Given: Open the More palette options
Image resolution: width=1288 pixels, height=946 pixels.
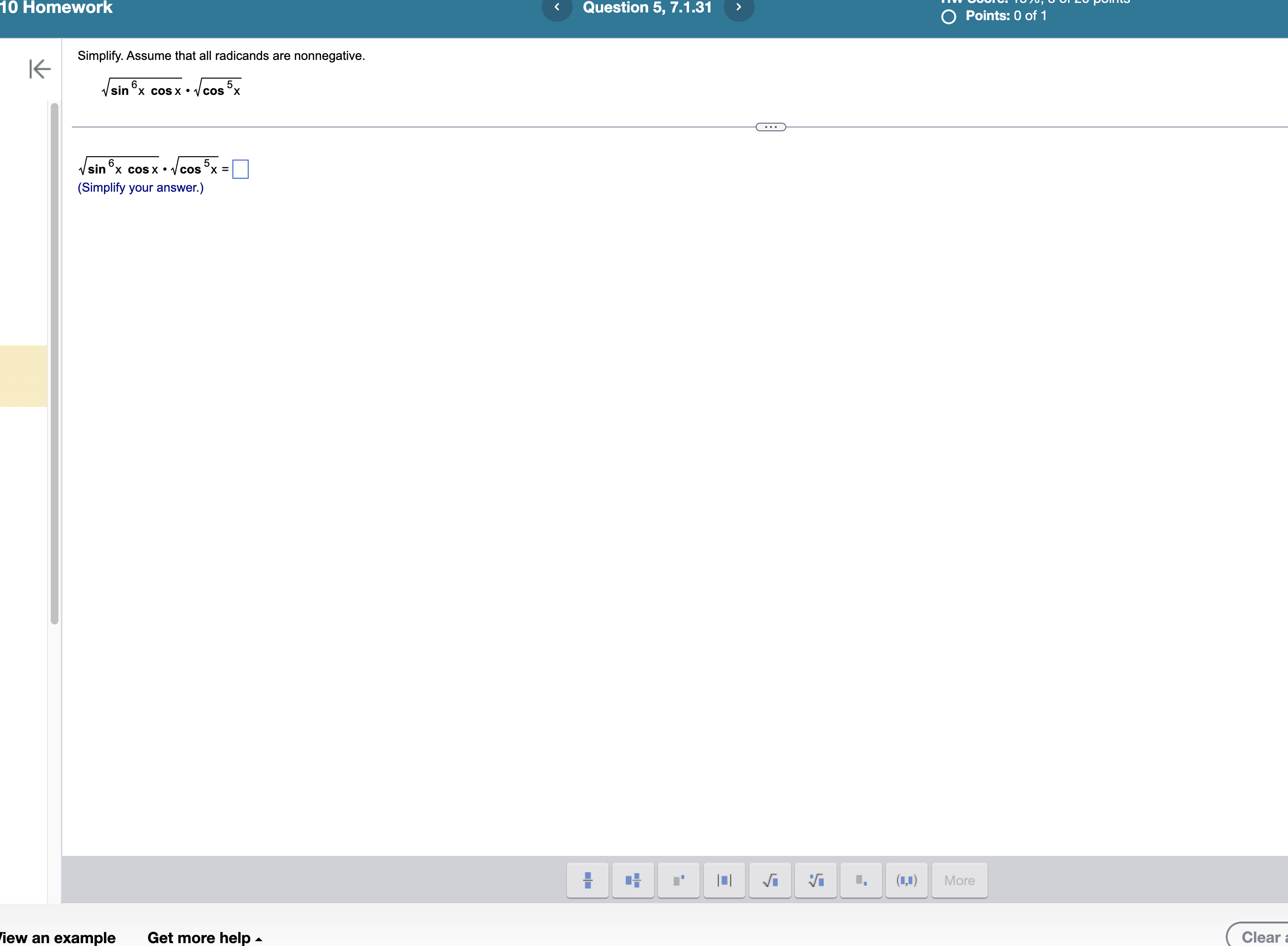Looking at the screenshot, I should point(959,880).
